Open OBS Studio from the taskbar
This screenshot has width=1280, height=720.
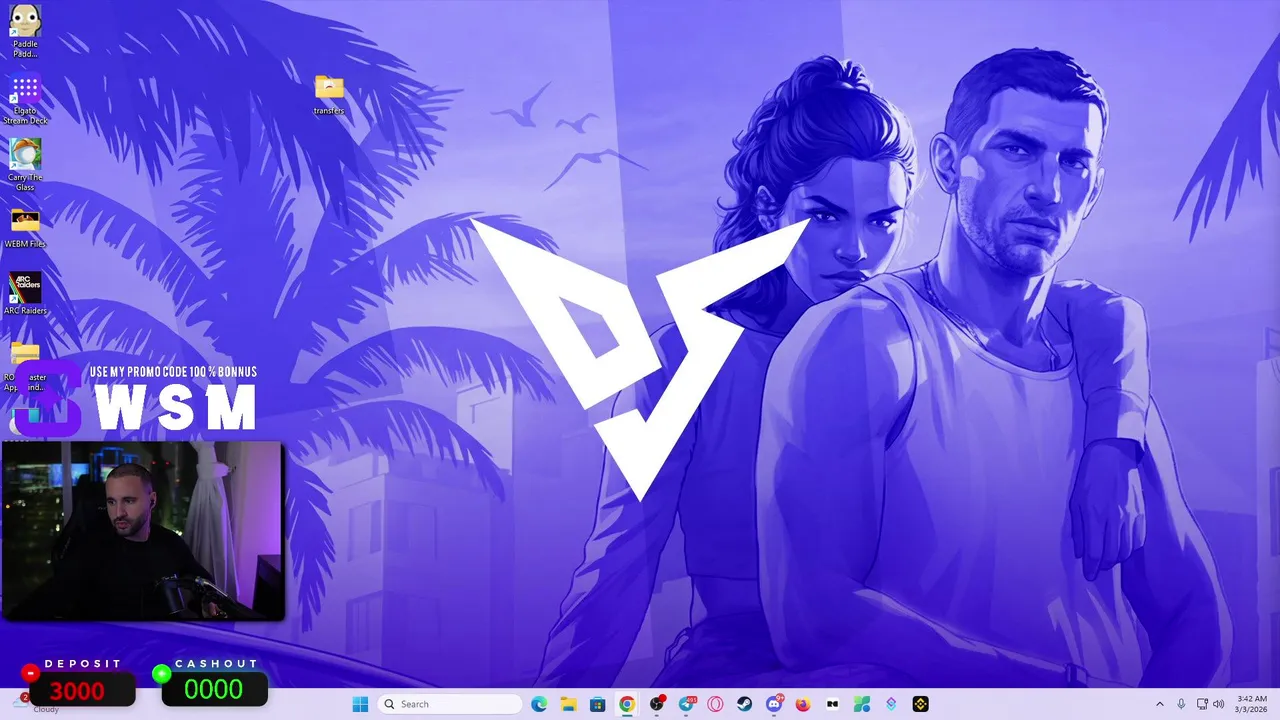656,704
